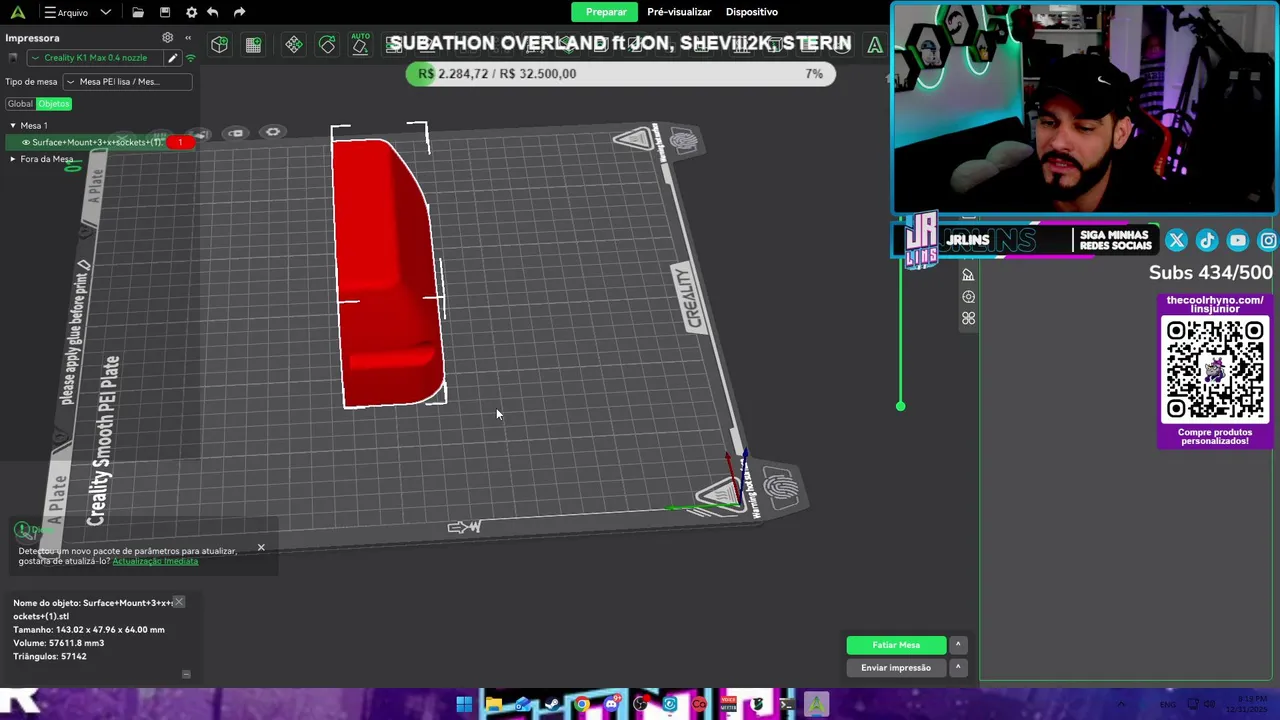The image size is (1280, 720).
Task: Click the Enviar impressão button
Action: pyautogui.click(x=896, y=668)
